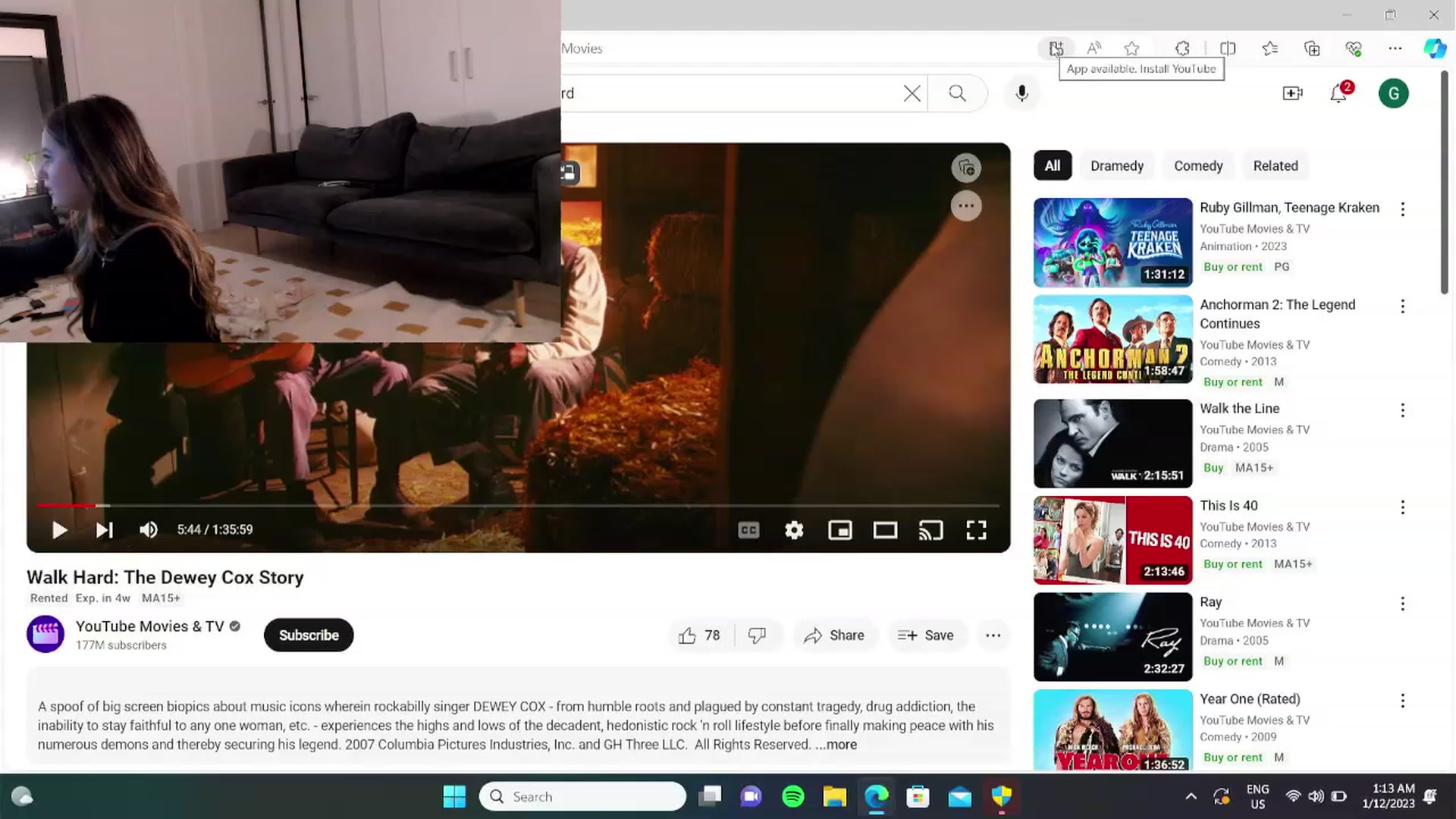Subscribe to YouTube Movies & TV

(309, 635)
